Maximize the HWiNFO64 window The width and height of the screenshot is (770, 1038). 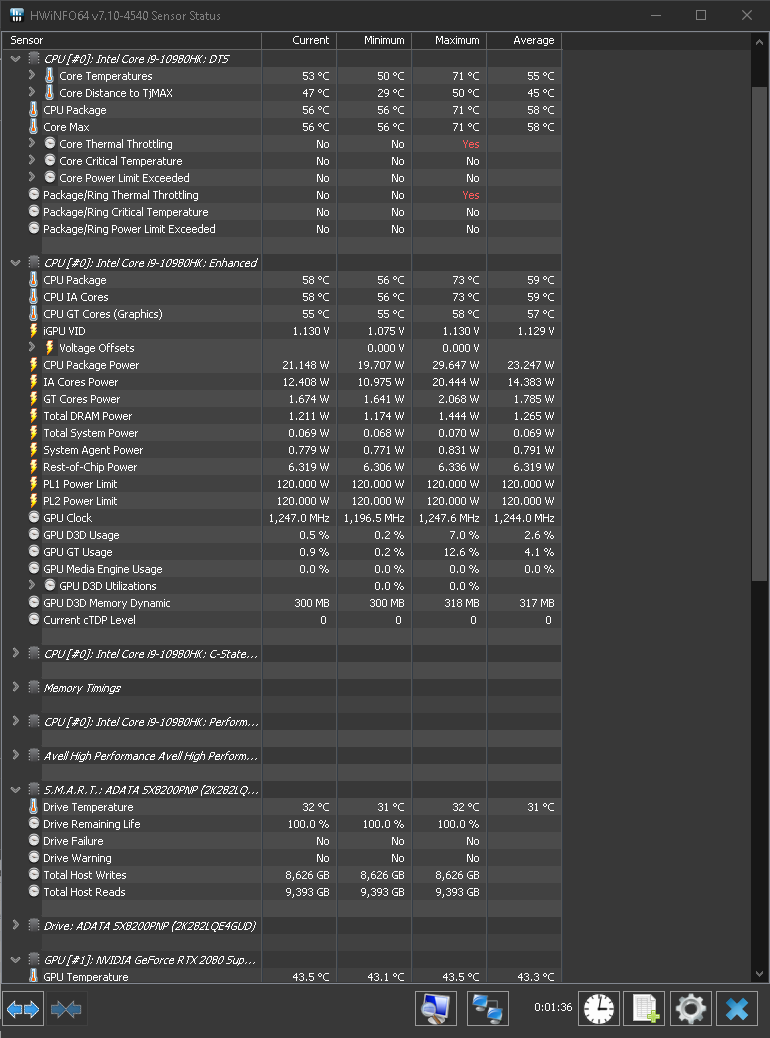pos(701,15)
